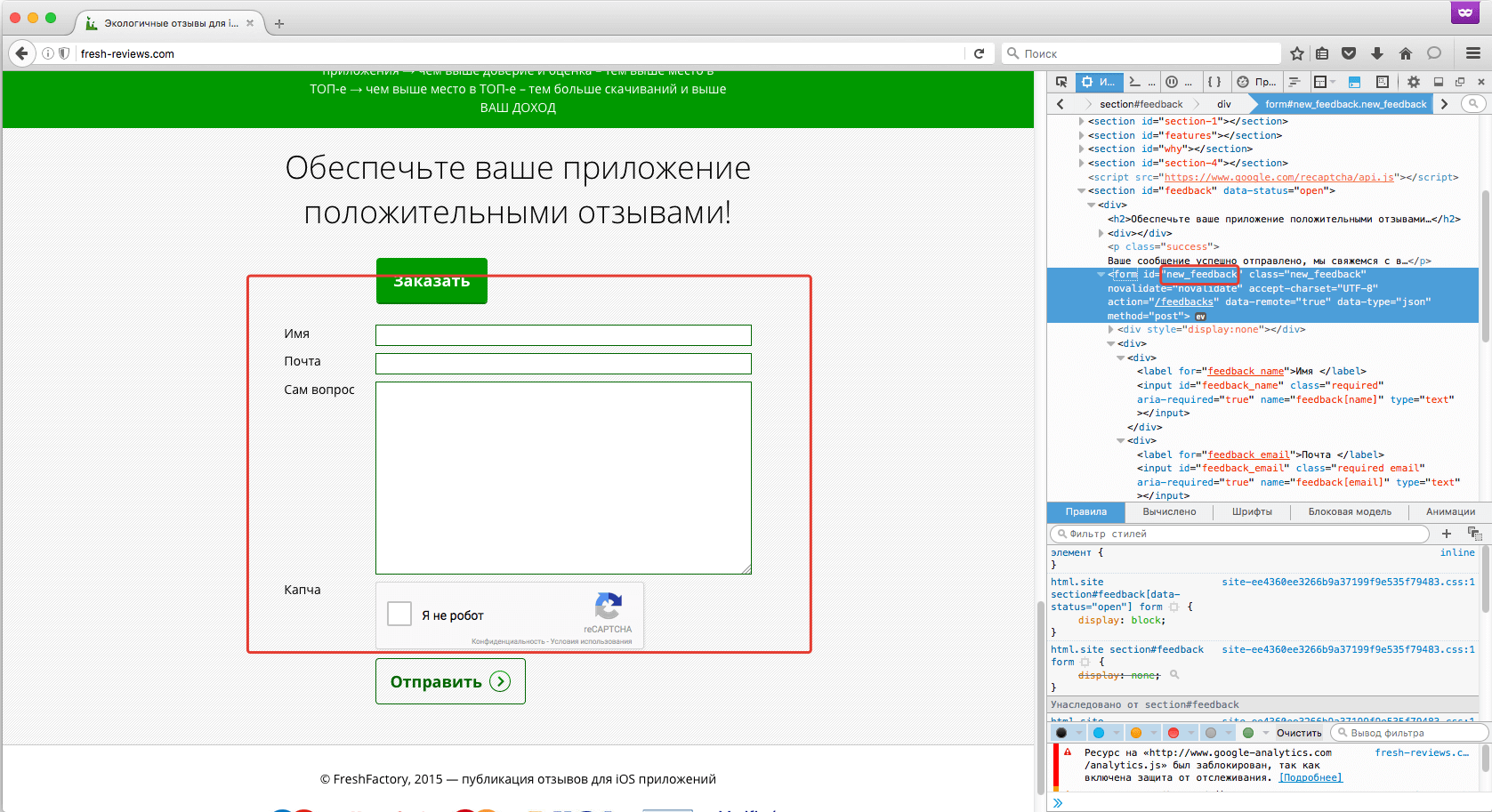The height and width of the screenshot is (812, 1492).
Task: Open the Performance panel gauge icon
Action: pos(1255,82)
